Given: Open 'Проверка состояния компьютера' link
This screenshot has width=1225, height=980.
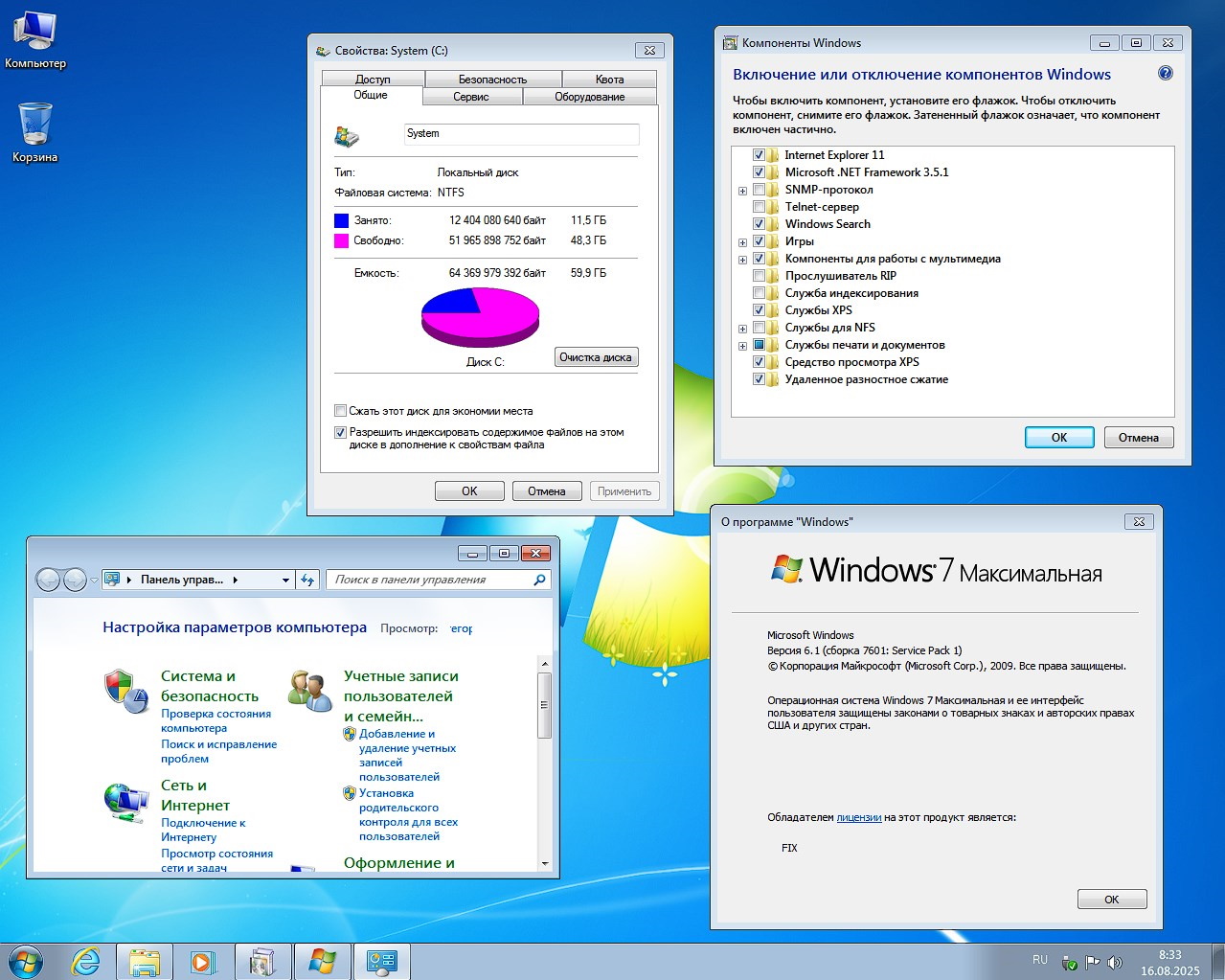Looking at the screenshot, I should click(216, 721).
